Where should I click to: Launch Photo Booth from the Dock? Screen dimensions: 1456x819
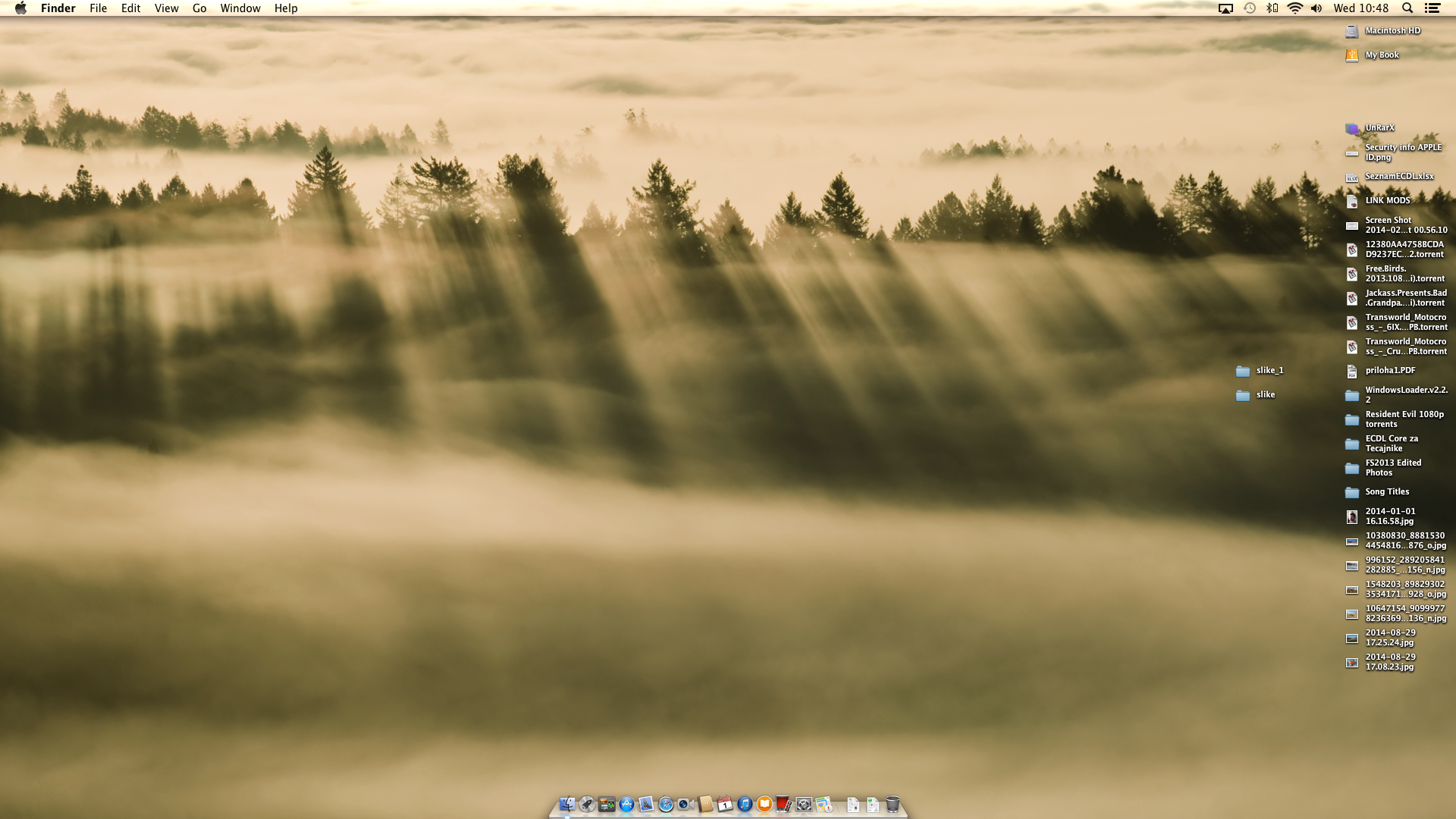(x=784, y=805)
